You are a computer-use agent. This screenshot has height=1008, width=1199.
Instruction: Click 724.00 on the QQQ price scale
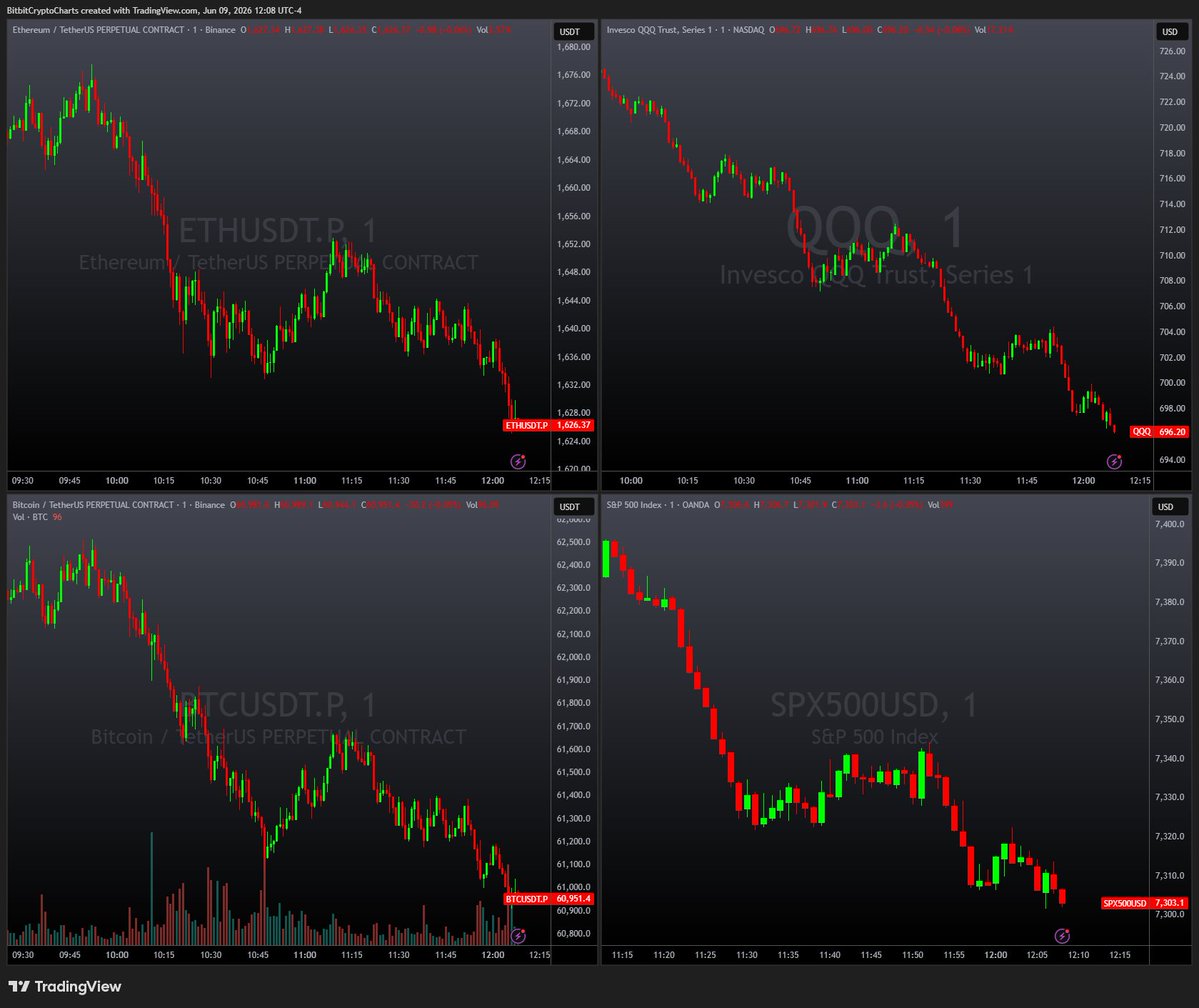[1172, 76]
